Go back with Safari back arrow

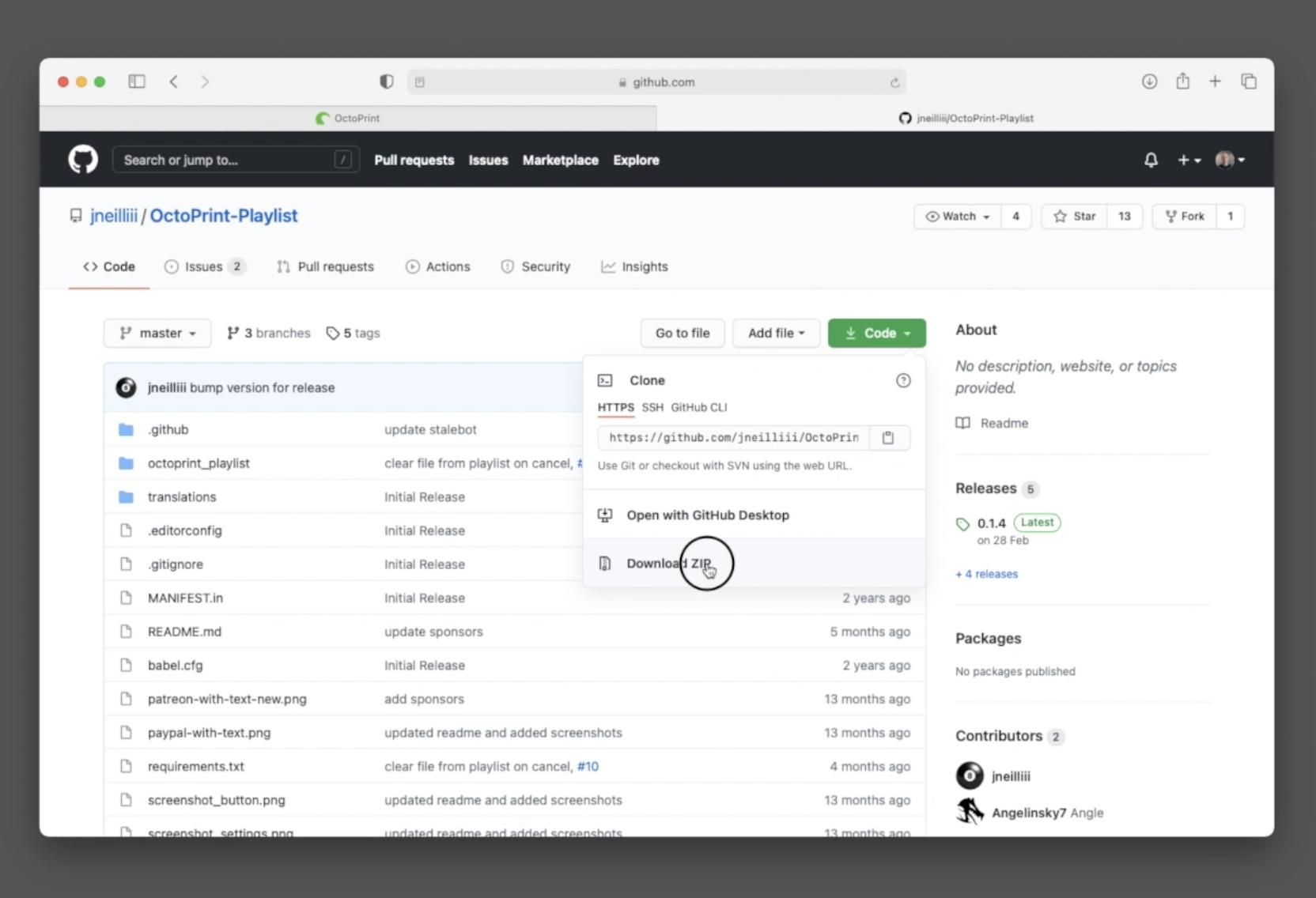click(174, 81)
